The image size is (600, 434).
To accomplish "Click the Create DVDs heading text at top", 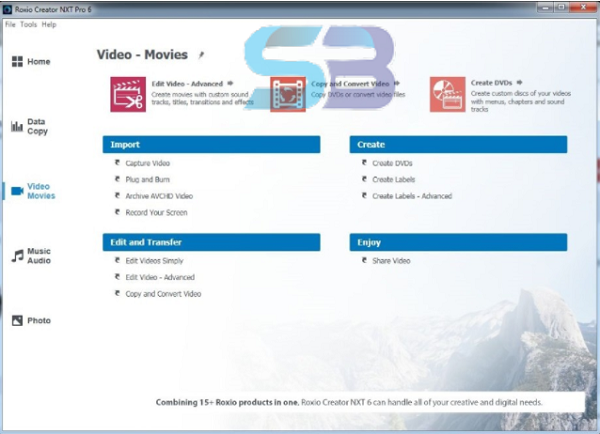I will [491, 83].
